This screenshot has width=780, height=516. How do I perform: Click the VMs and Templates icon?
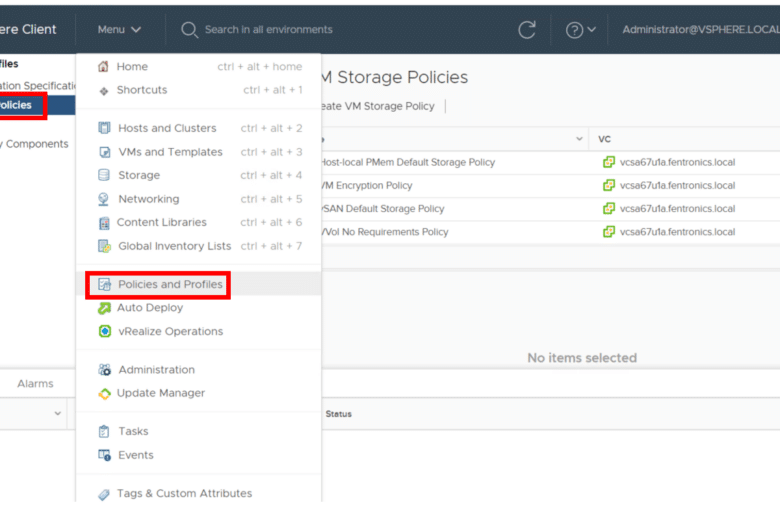(x=104, y=152)
